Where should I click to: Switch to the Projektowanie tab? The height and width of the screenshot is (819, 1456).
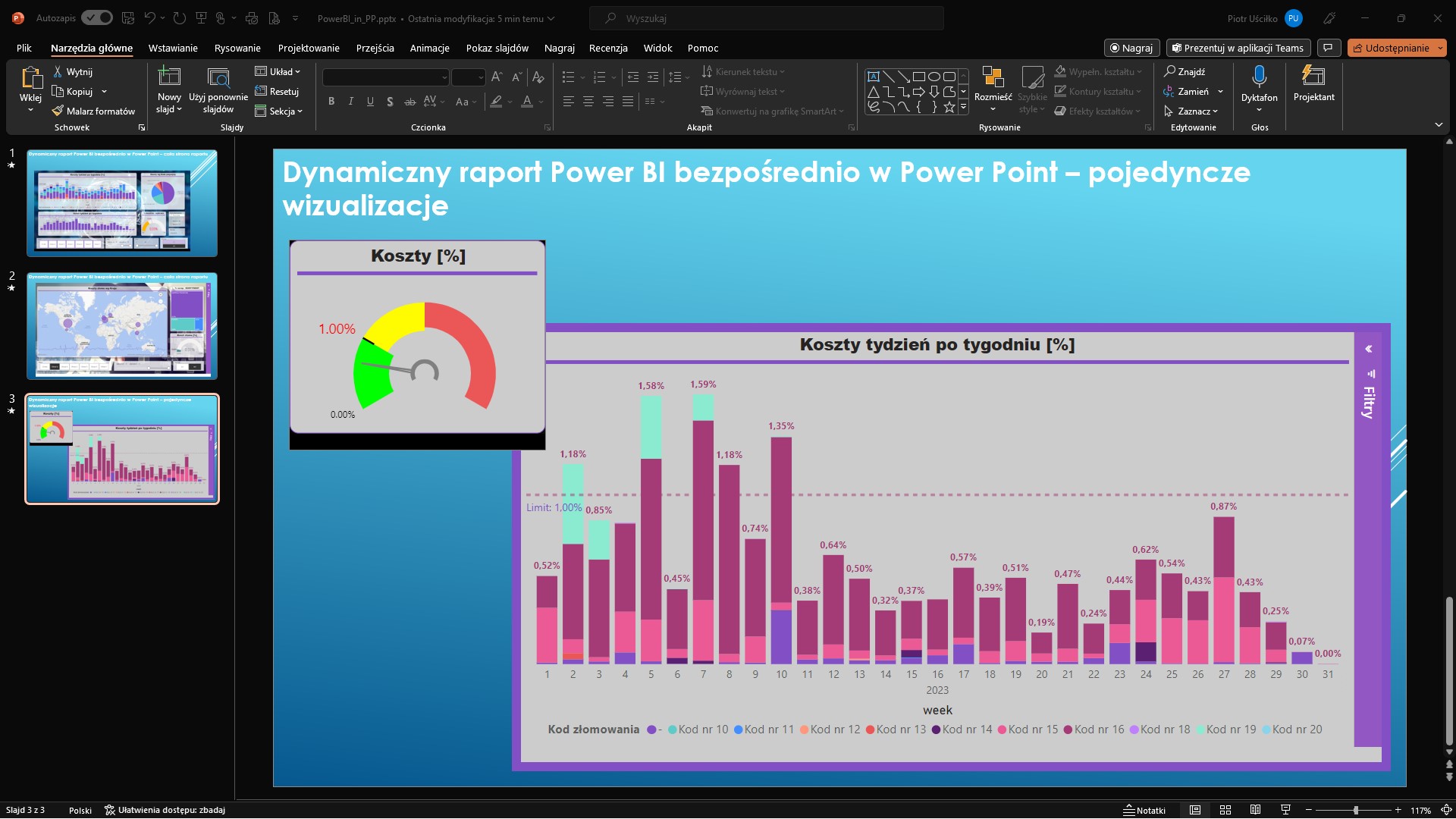click(x=309, y=48)
